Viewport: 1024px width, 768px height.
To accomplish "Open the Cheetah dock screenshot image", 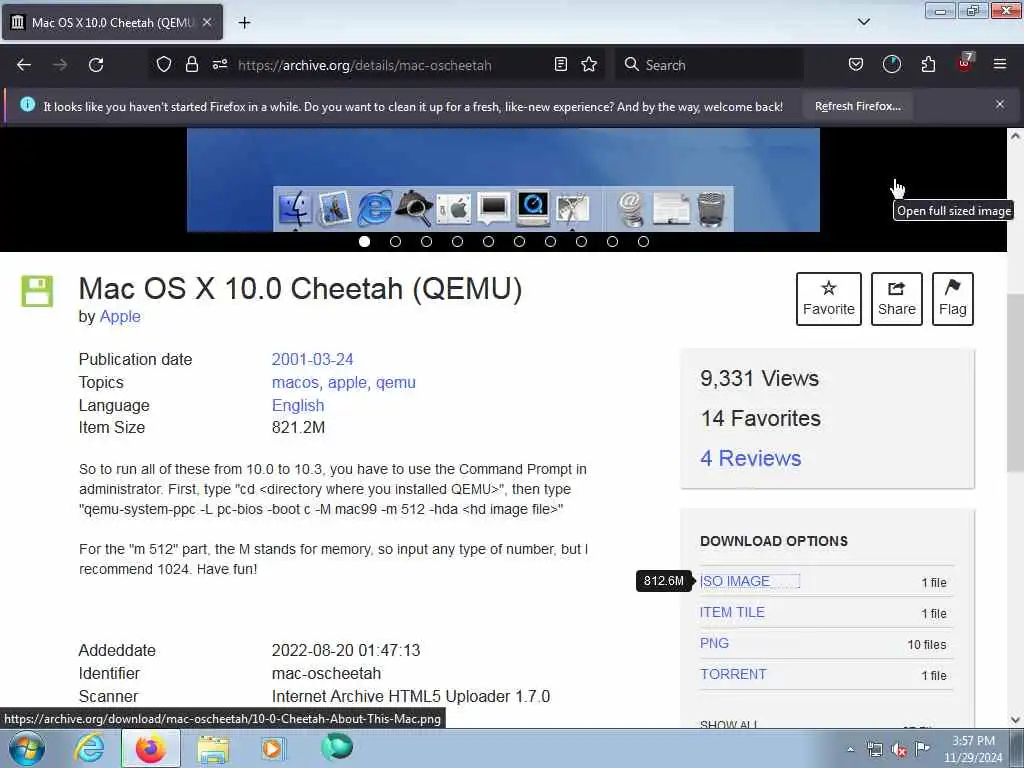I will 503,180.
